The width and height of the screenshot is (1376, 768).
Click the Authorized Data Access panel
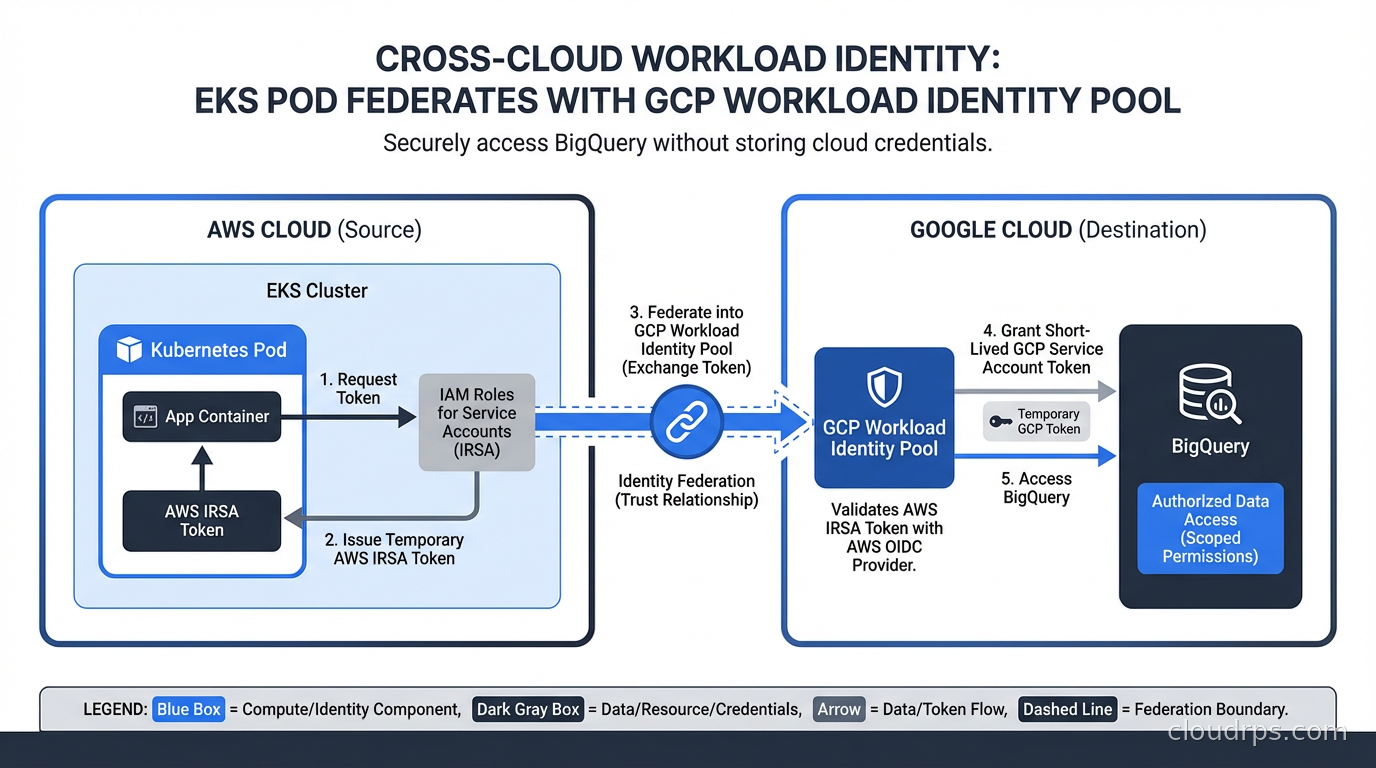pyautogui.click(x=1210, y=528)
